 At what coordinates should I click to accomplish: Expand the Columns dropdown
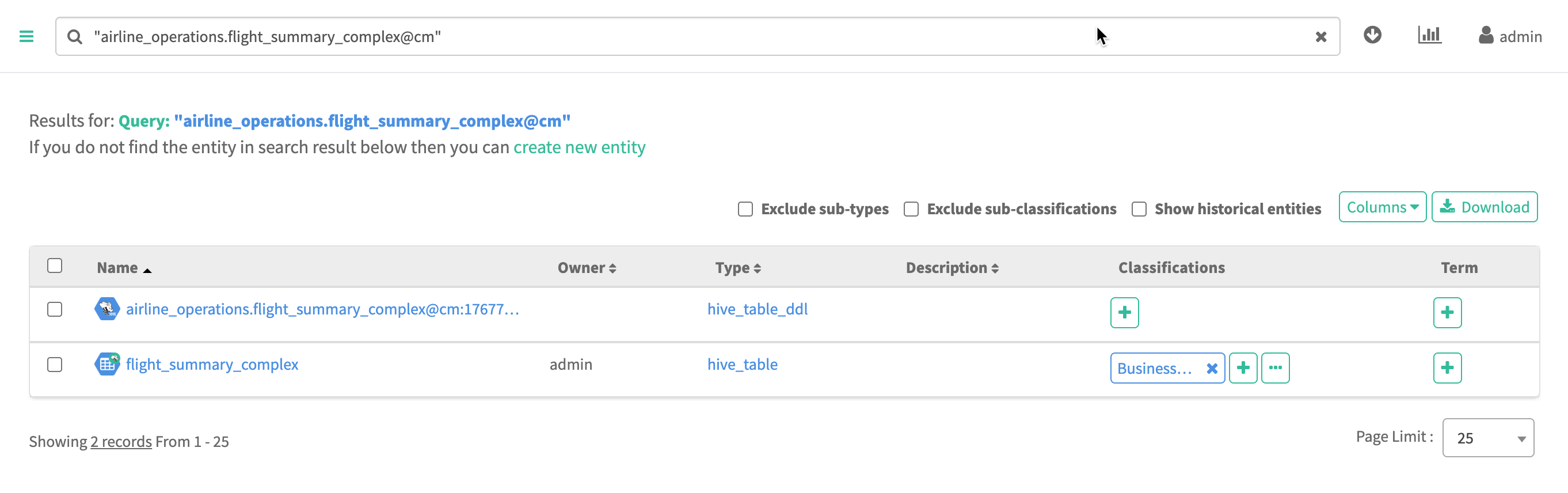click(x=1381, y=207)
